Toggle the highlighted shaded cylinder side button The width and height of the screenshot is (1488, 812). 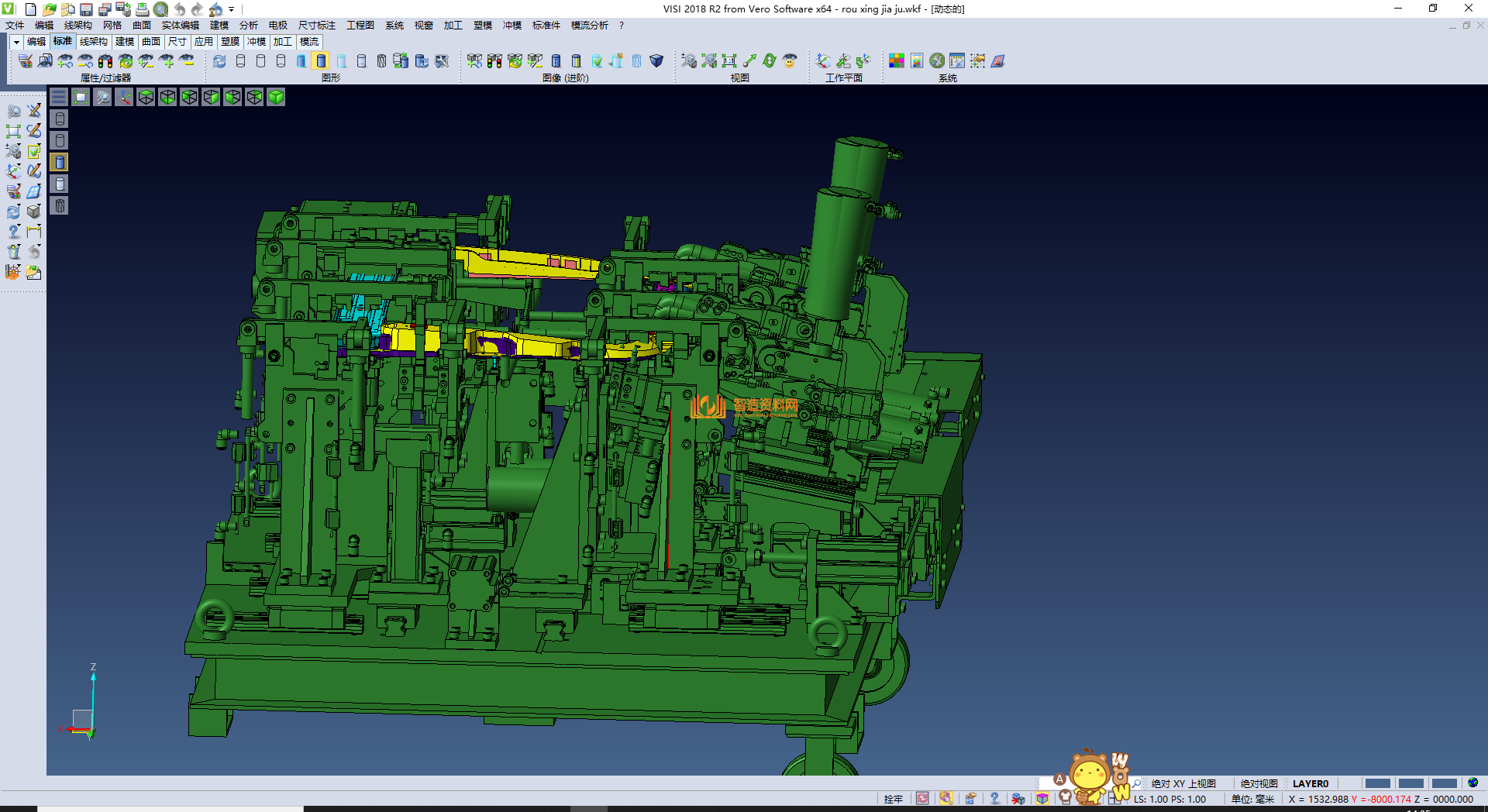(60, 162)
